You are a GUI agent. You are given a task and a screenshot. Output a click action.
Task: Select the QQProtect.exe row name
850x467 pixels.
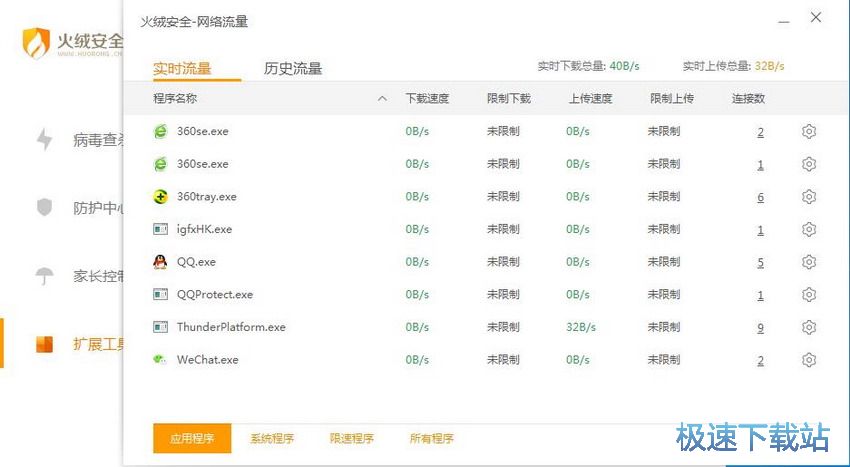[215, 295]
